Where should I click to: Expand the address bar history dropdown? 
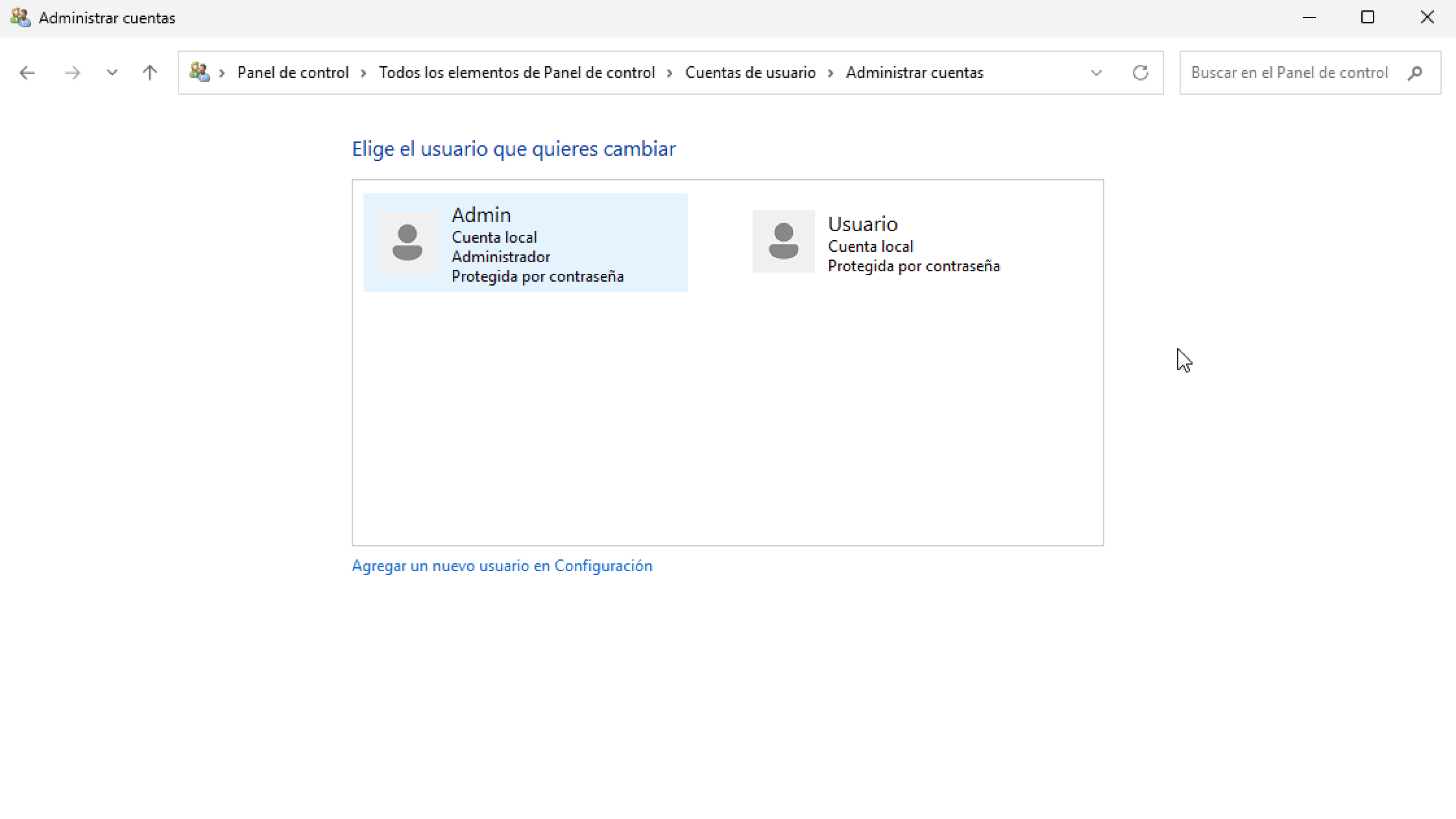pyautogui.click(x=1096, y=73)
